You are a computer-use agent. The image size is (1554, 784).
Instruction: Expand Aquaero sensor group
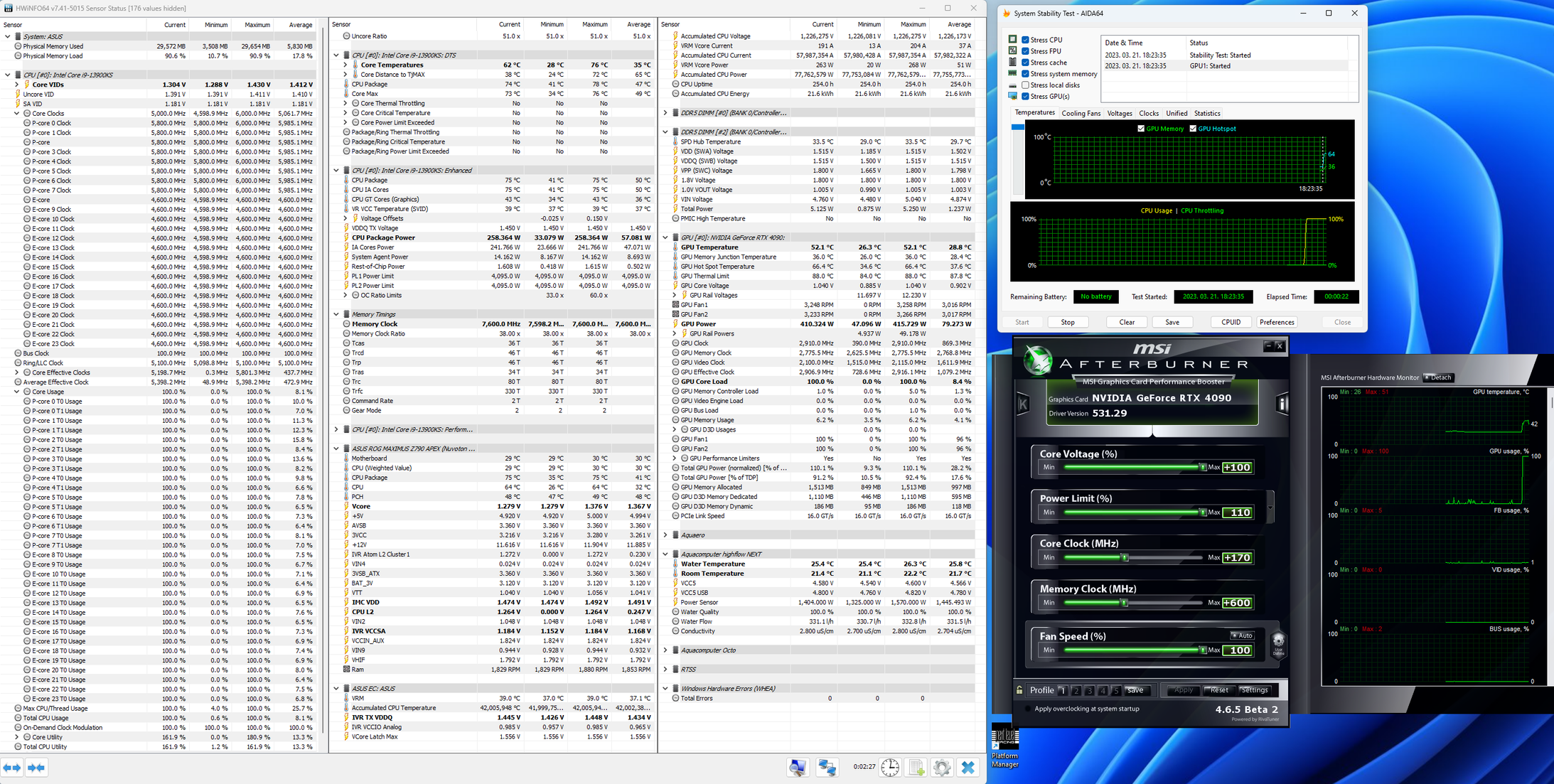tap(665, 535)
